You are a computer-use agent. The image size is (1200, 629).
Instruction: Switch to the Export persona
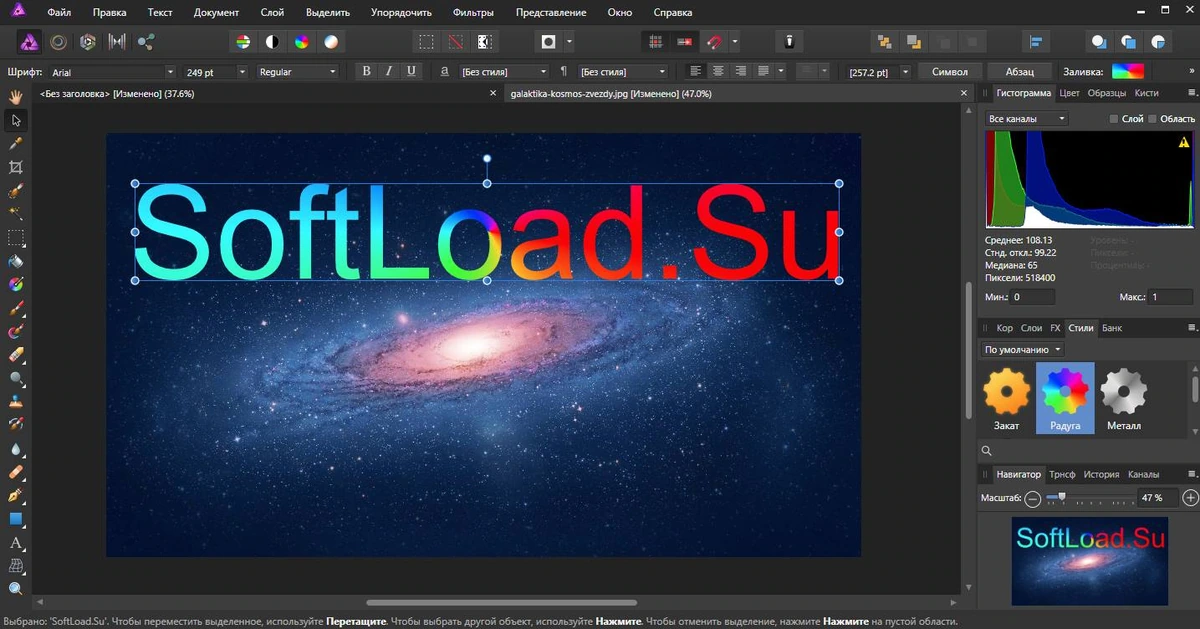coord(146,42)
